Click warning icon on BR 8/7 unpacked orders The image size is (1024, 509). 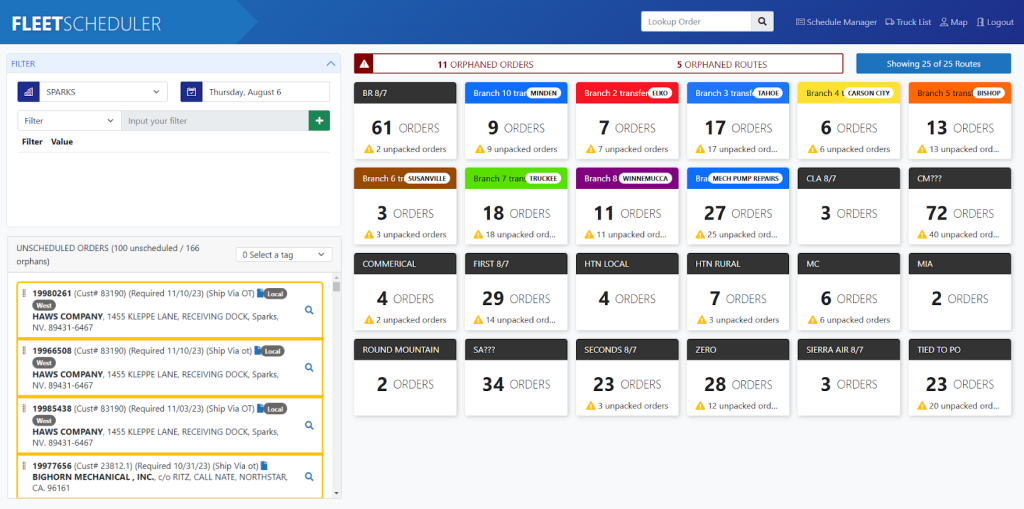pyautogui.click(x=369, y=149)
